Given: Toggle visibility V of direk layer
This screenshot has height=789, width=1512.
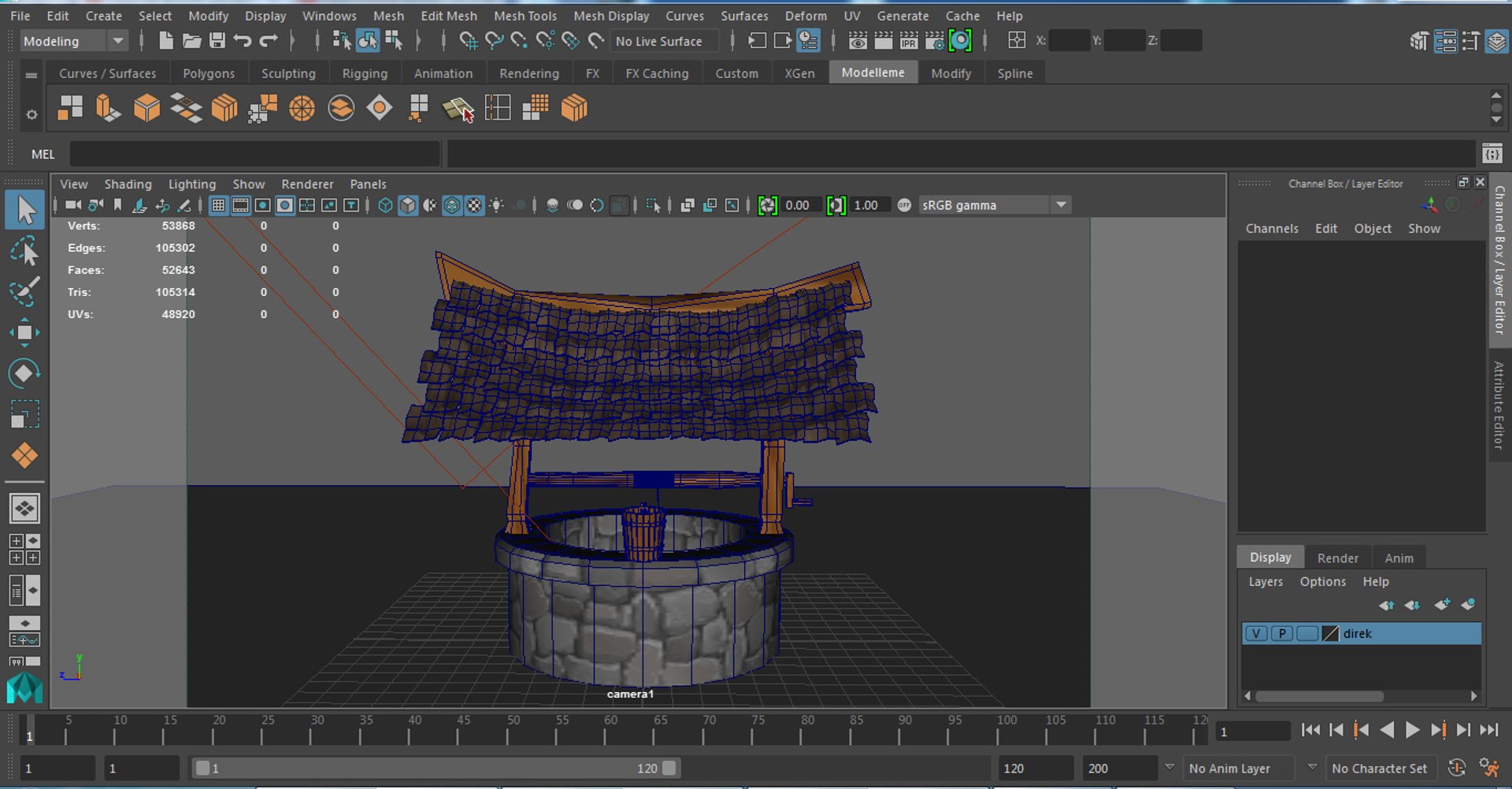Looking at the screenshot, I should point(1256,633).
